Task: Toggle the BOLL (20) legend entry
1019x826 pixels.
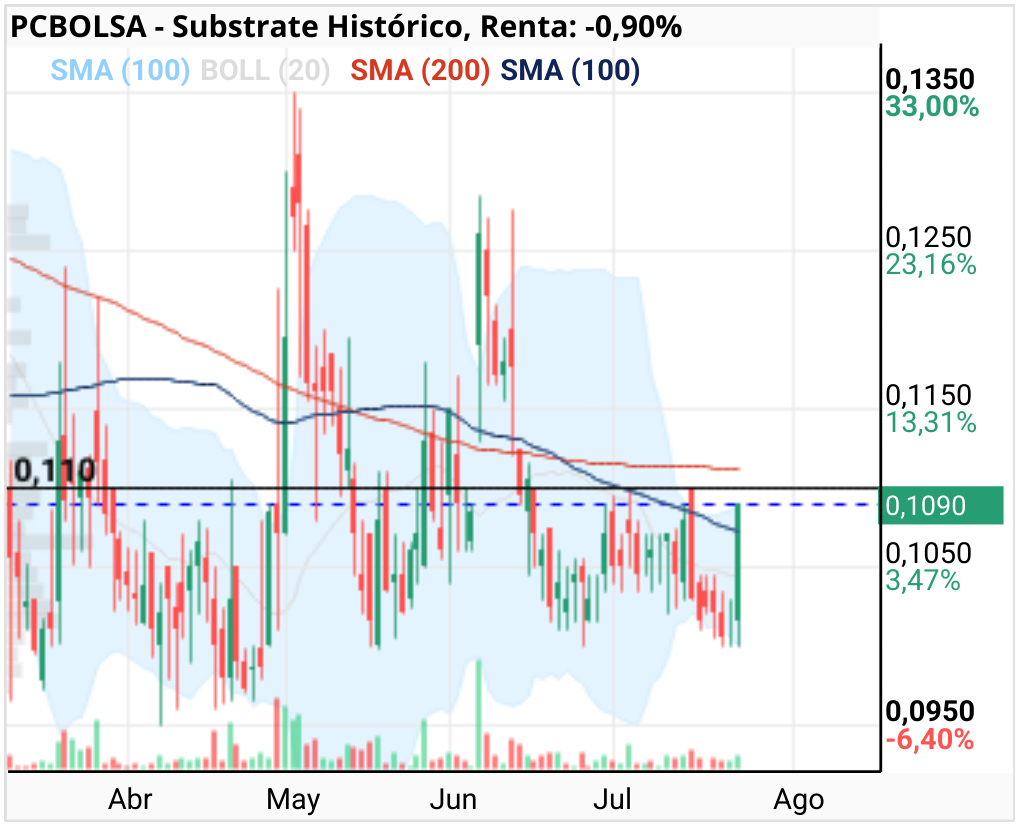Action: pyautogui.click(x=265, y=70)
